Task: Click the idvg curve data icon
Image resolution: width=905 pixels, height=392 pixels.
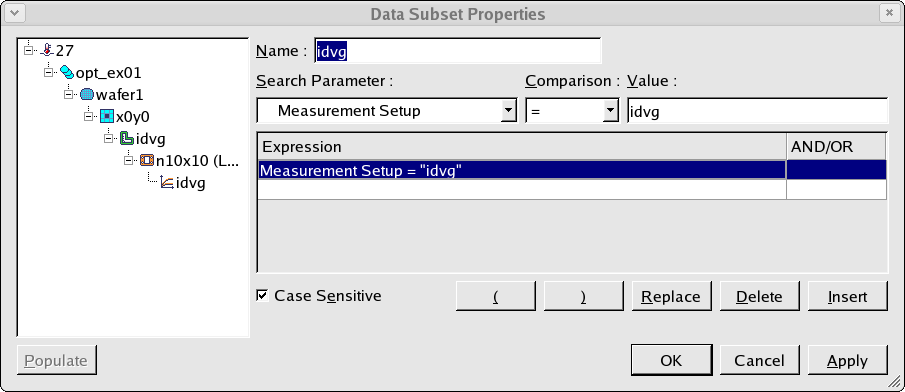Action: pyautogui.click(x=167, y=183)
